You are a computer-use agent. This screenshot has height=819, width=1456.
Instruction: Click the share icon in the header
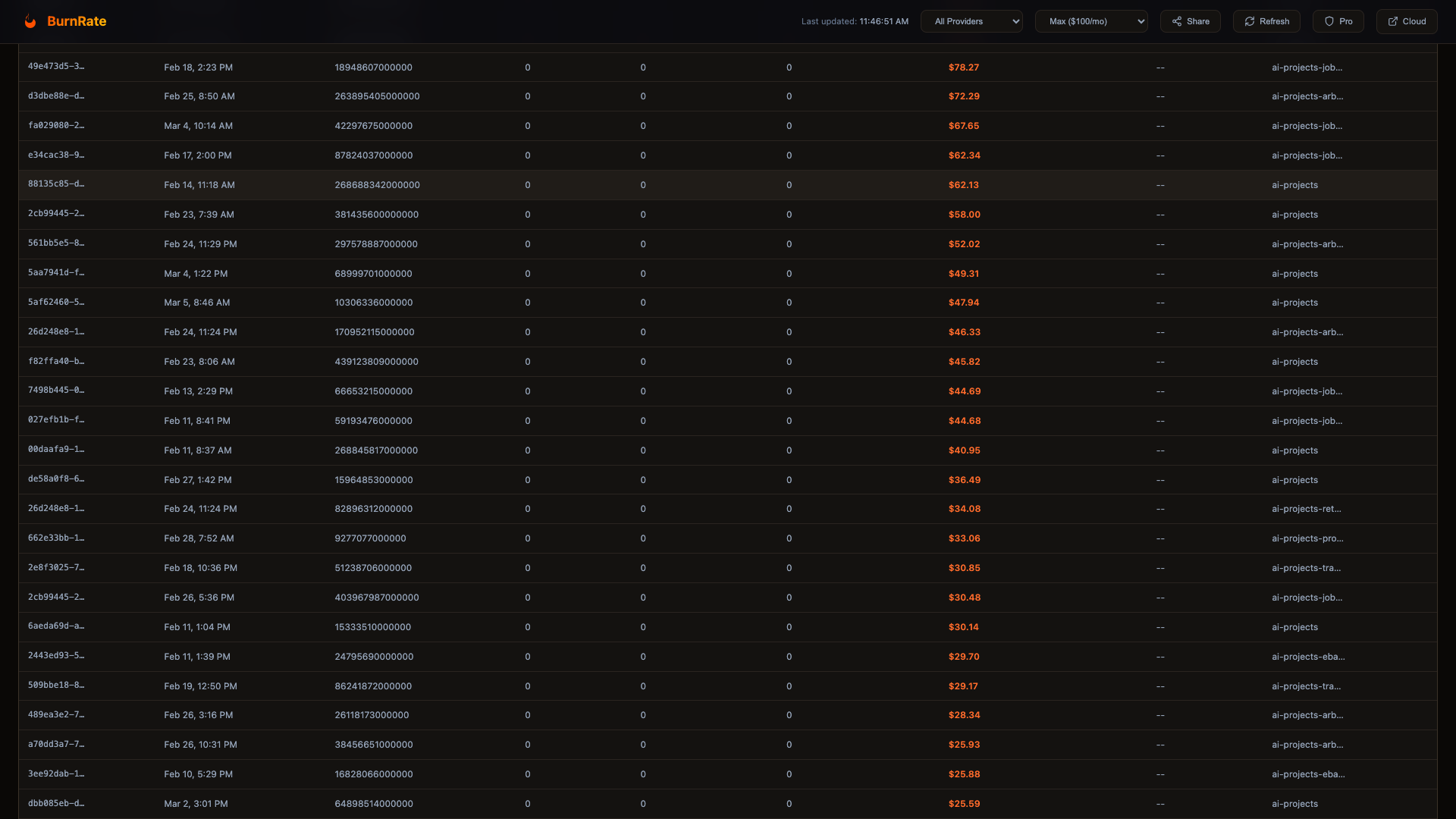click(1177, 21)
